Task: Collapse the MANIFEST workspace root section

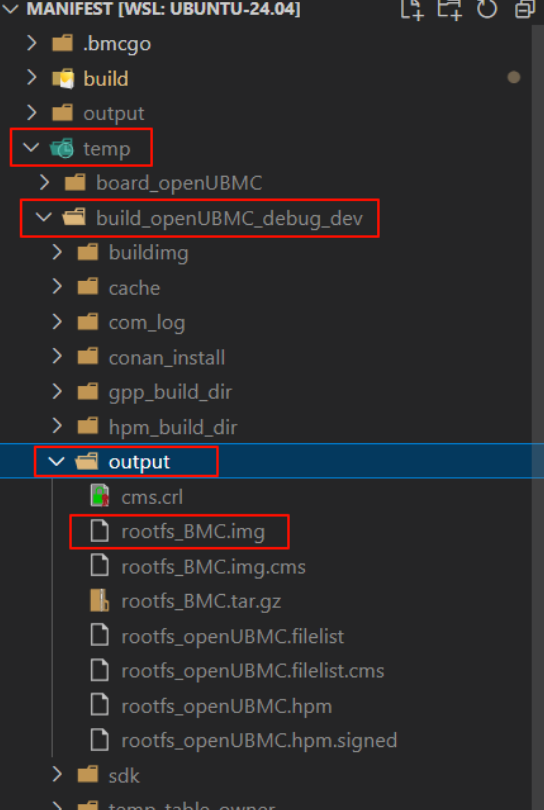Action: click(x=12, y=9)
